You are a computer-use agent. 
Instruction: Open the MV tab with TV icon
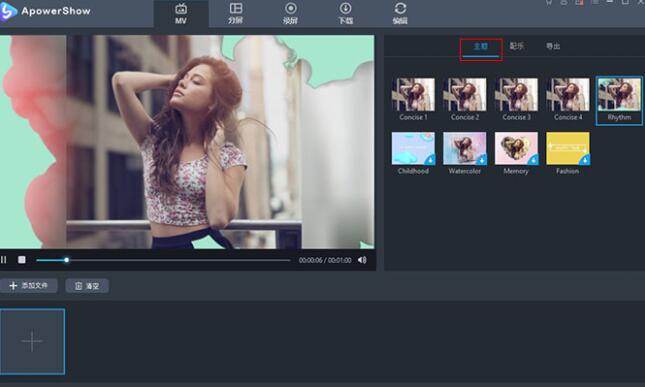(181, 14)
